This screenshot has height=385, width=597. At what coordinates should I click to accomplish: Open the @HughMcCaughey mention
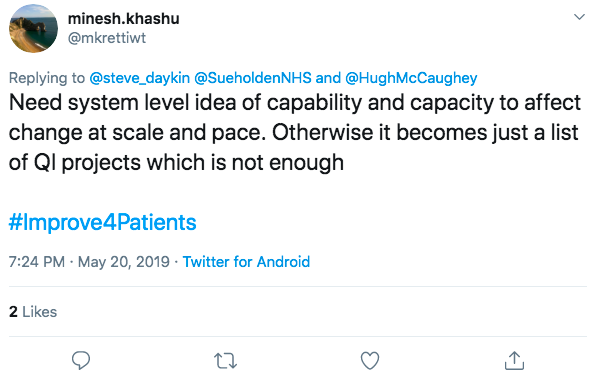click(411, 78)
